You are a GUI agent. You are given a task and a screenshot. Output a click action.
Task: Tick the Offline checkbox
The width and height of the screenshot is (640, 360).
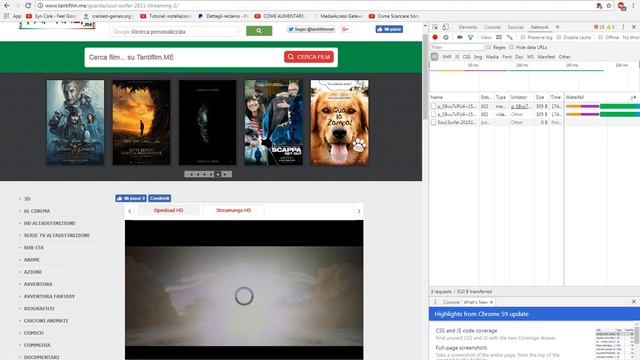coord(600,37)
